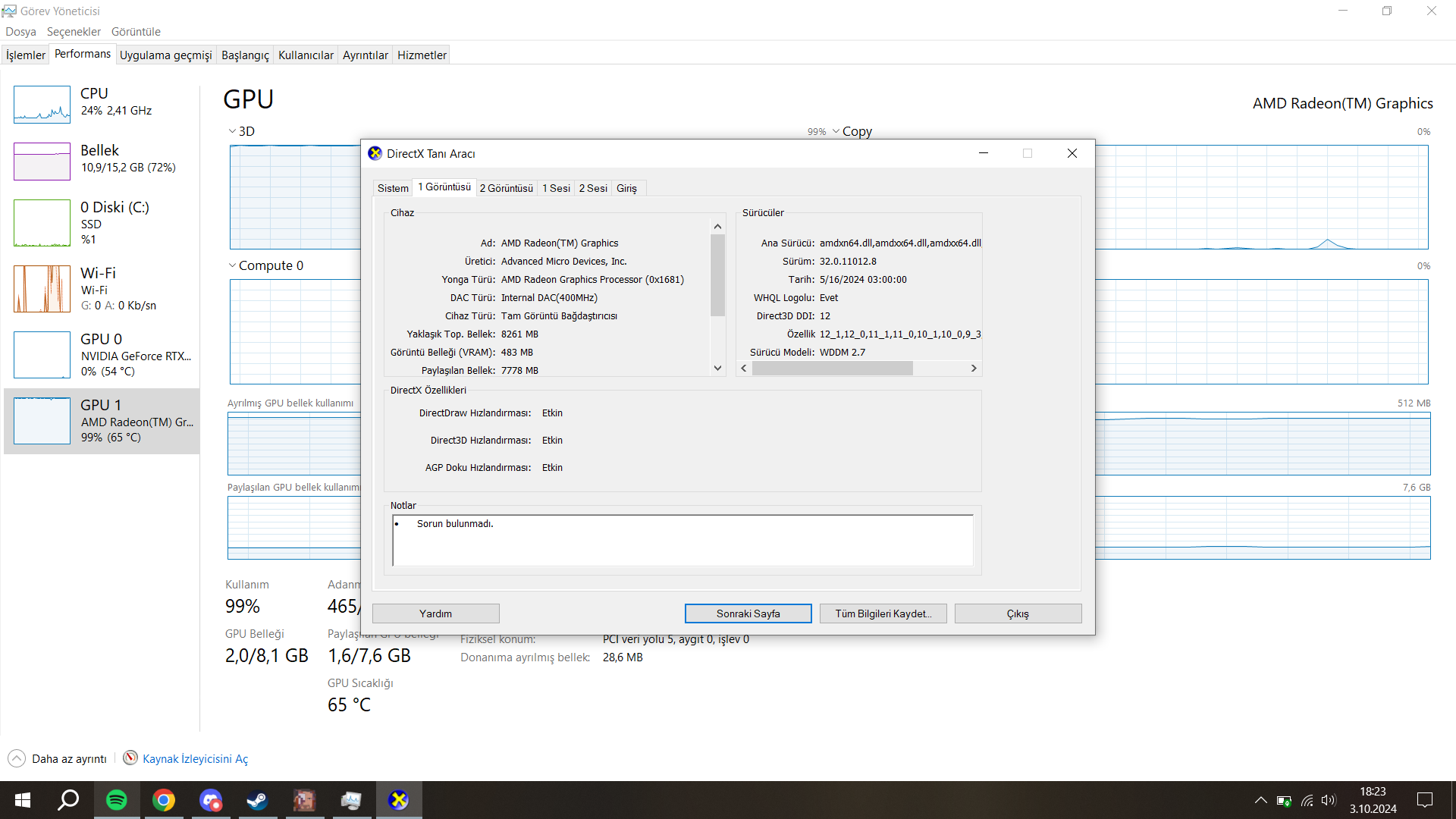Open the 3D engine graph dropdown
This screenshot has height=819, width=1456.
(x=233, y=131)
